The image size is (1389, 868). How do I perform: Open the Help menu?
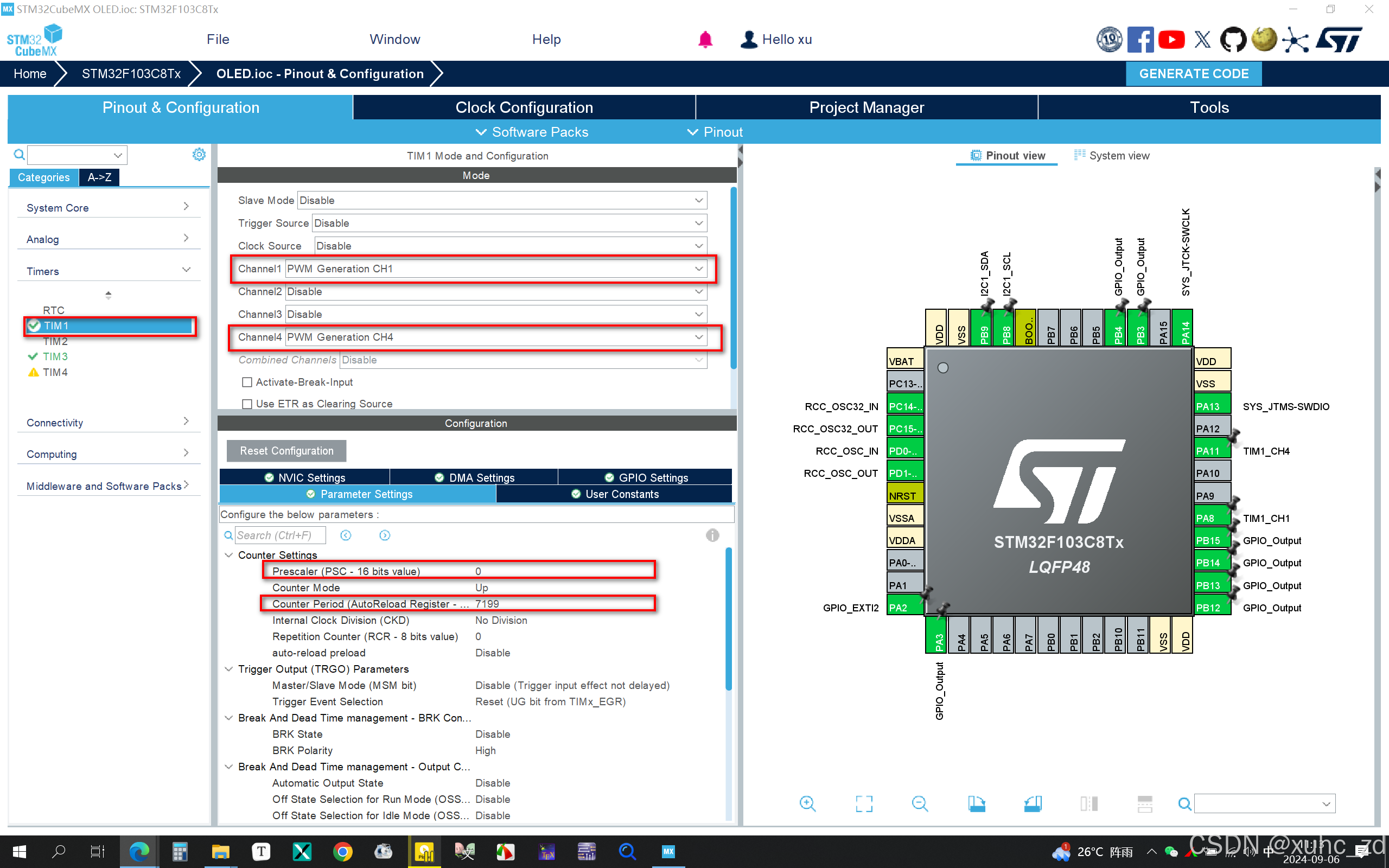(546, 39)
